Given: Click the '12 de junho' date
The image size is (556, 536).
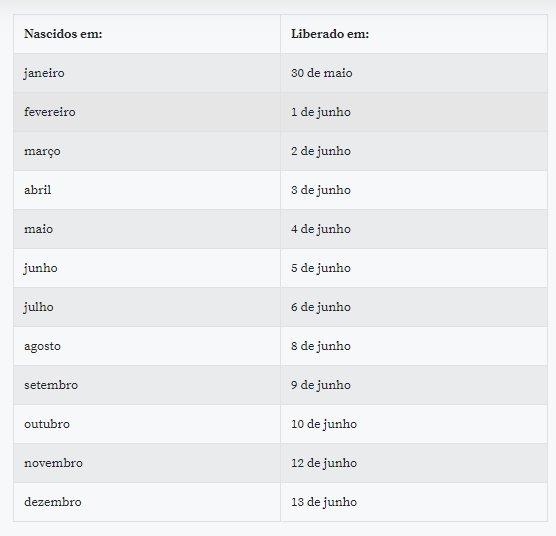Looking at the screenshot, I should click(324, 463).
